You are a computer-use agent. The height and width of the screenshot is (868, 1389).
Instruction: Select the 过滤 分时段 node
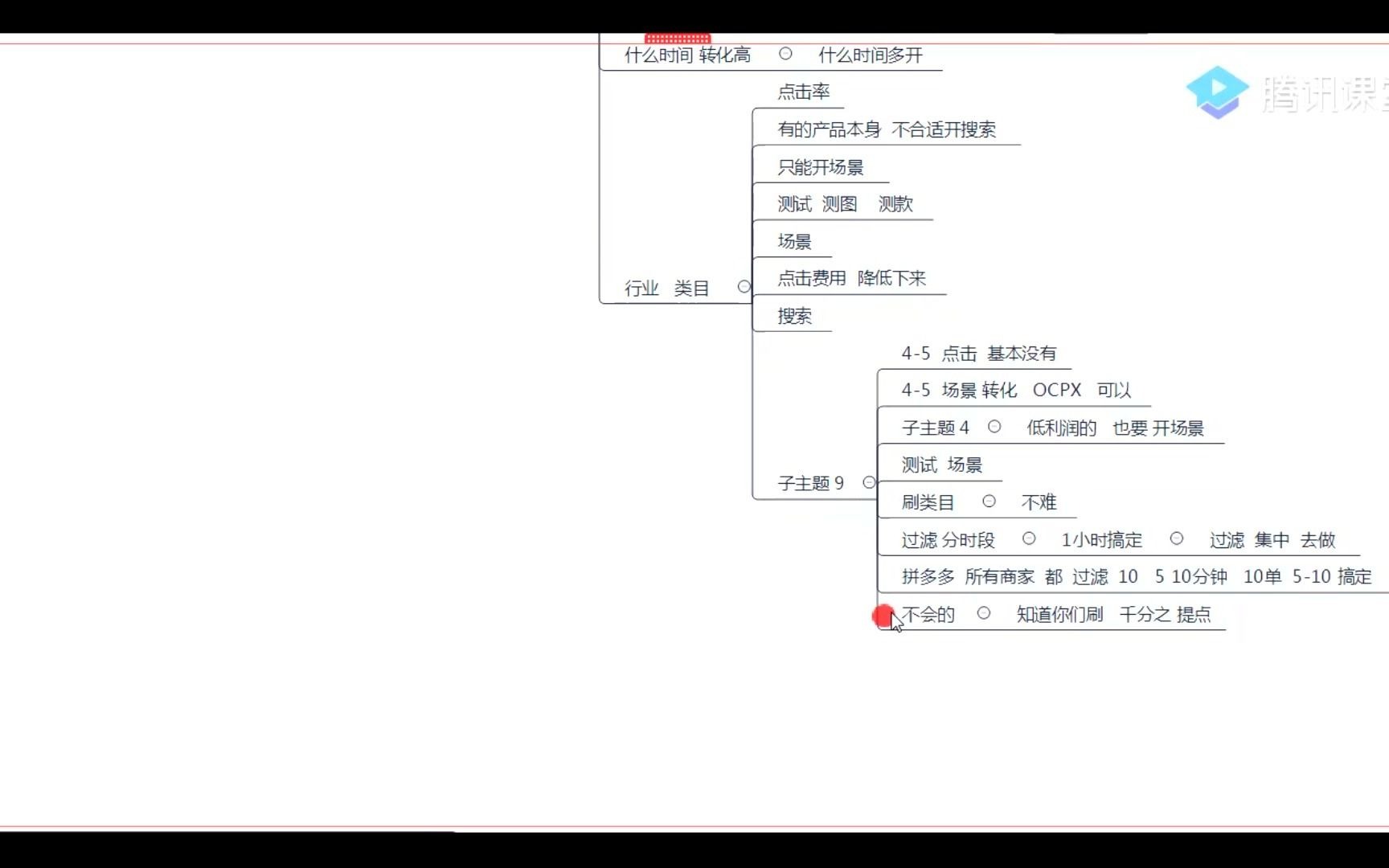tap(949, 540)
